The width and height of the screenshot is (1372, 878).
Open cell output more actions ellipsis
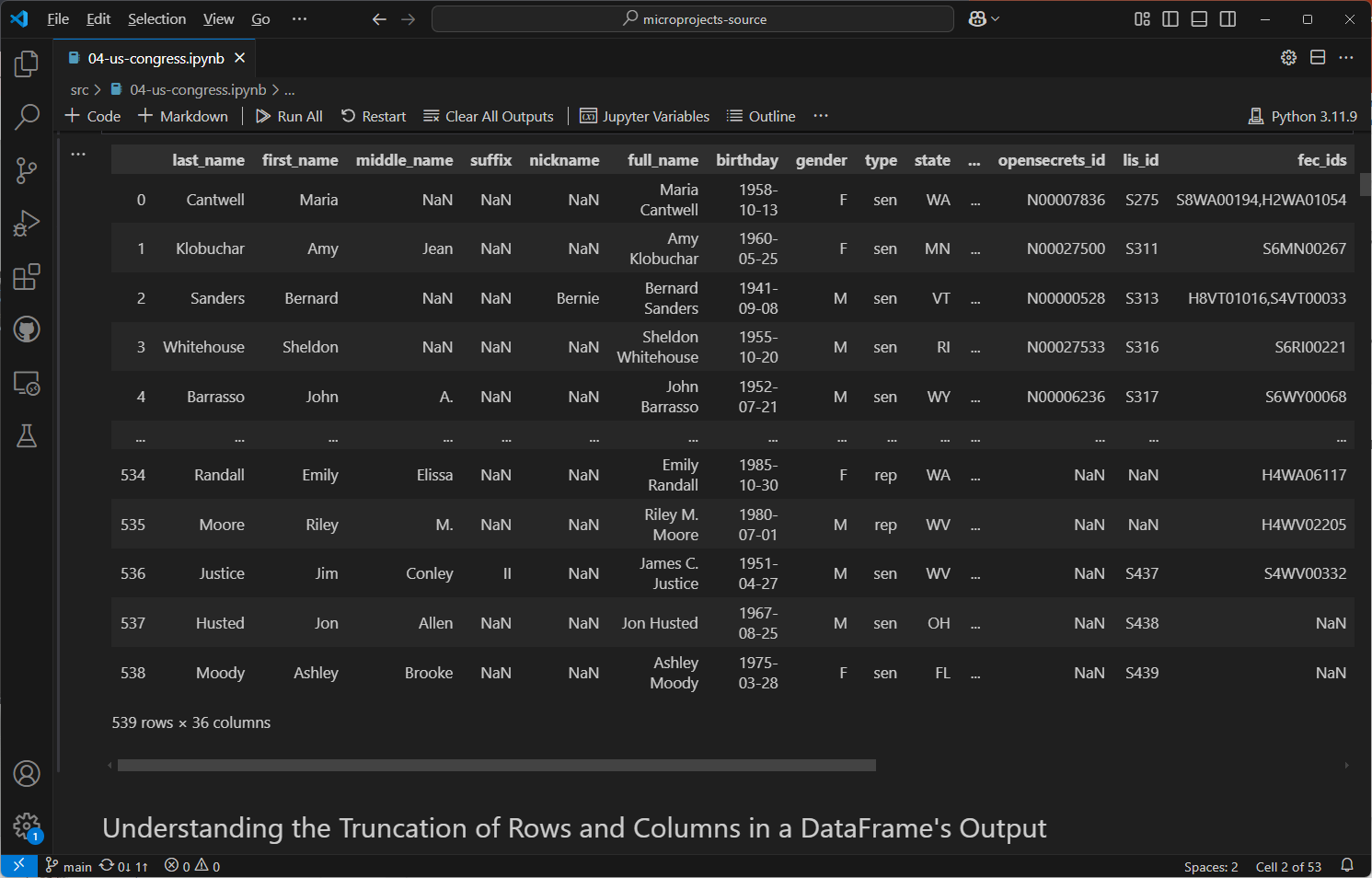(x=78, y=154)
